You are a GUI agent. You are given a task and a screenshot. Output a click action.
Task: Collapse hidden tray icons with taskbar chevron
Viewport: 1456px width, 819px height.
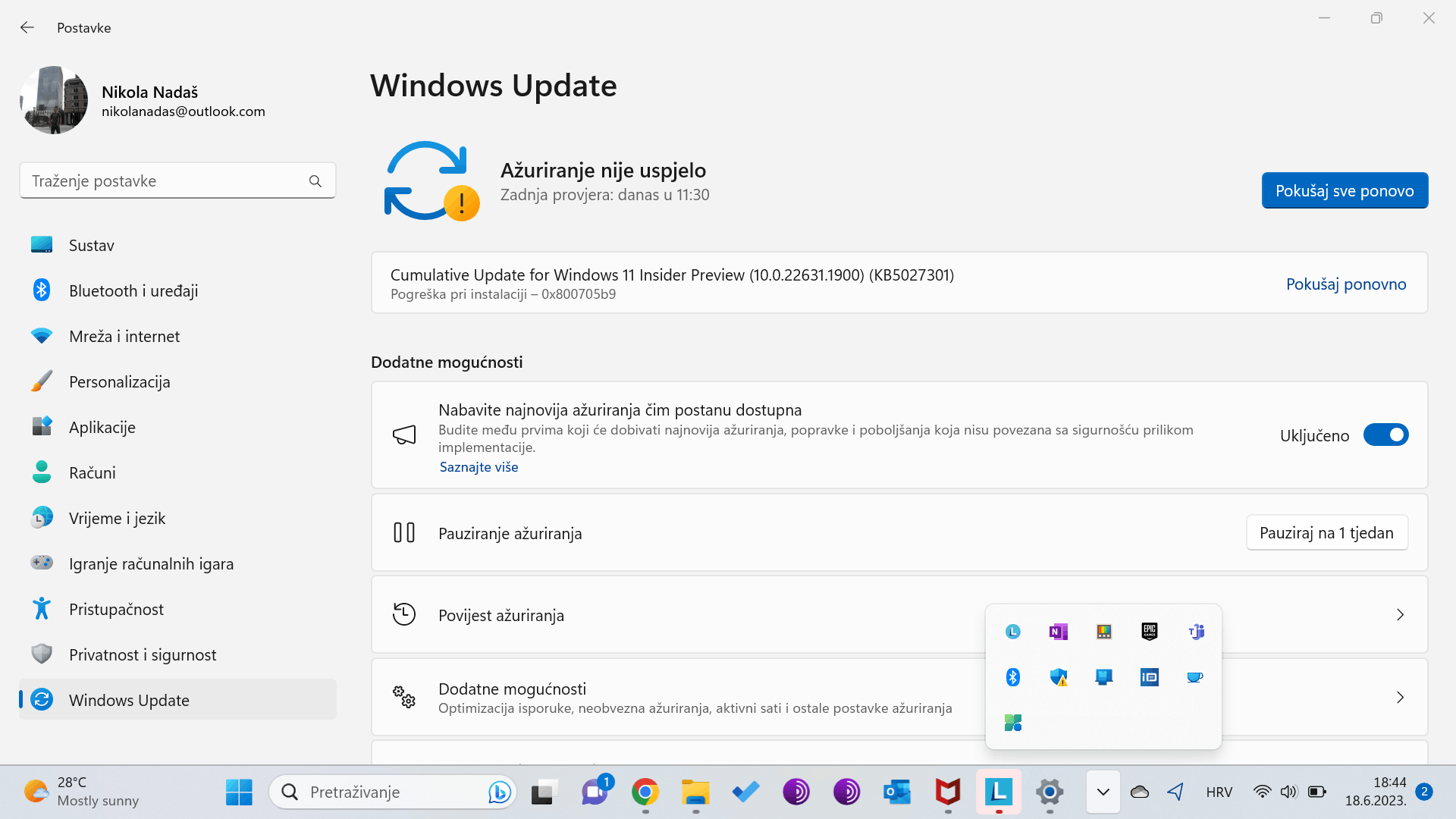pos(1103,792)
